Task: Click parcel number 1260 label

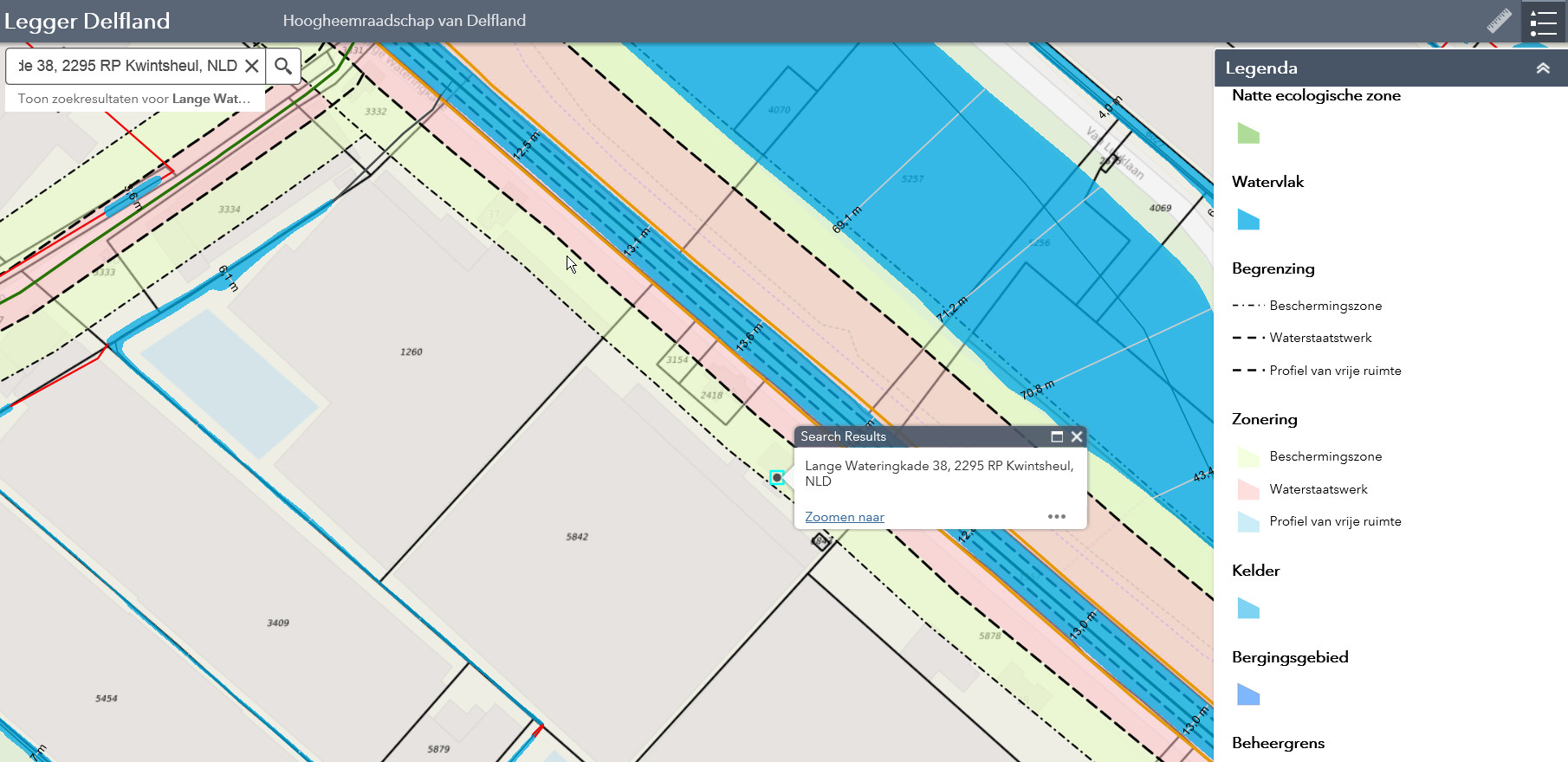Action: pos(411,352)
